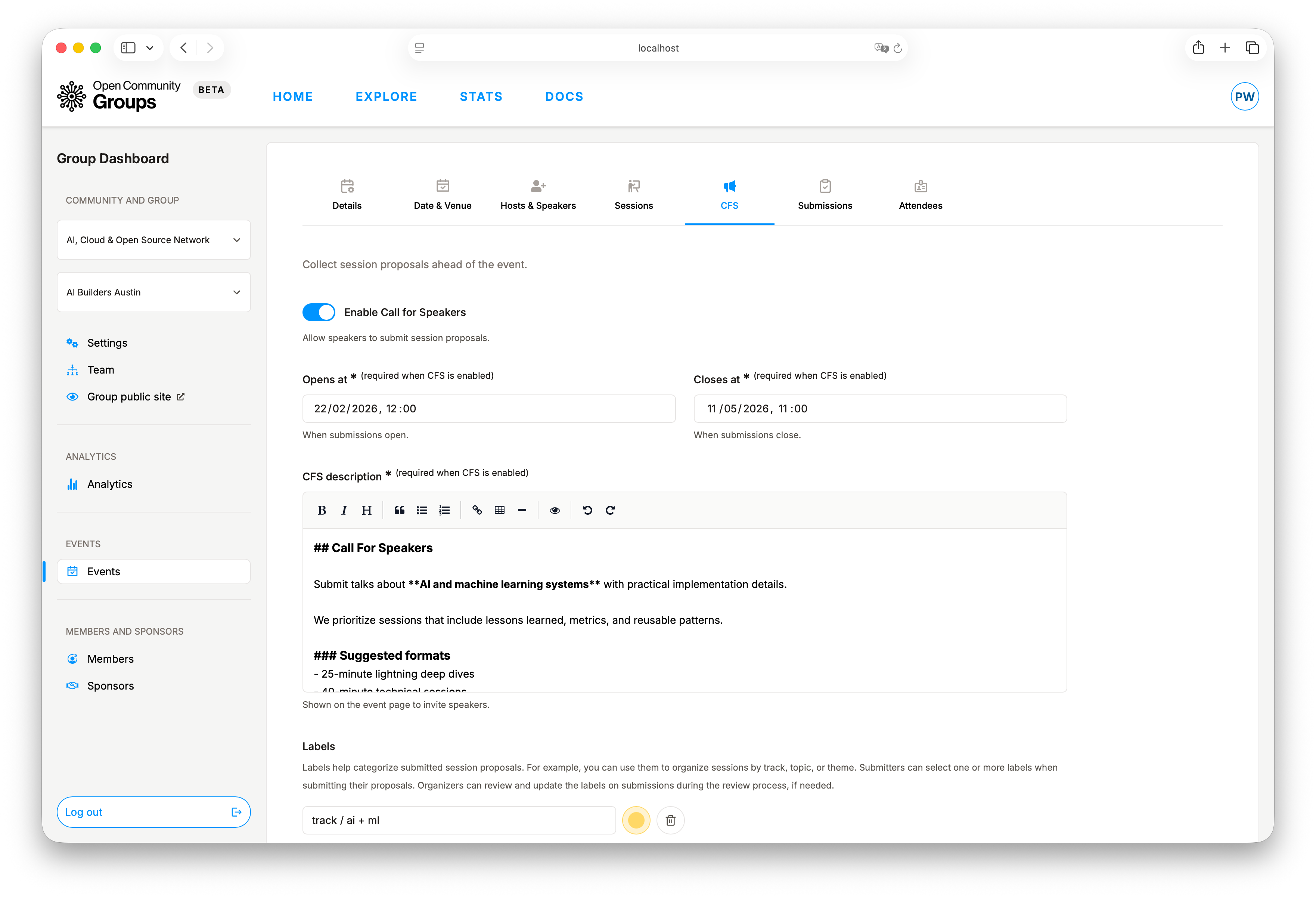Undo the last edit in the editor
This screenshot has height=898, width=1316.
tap(587, 511)
